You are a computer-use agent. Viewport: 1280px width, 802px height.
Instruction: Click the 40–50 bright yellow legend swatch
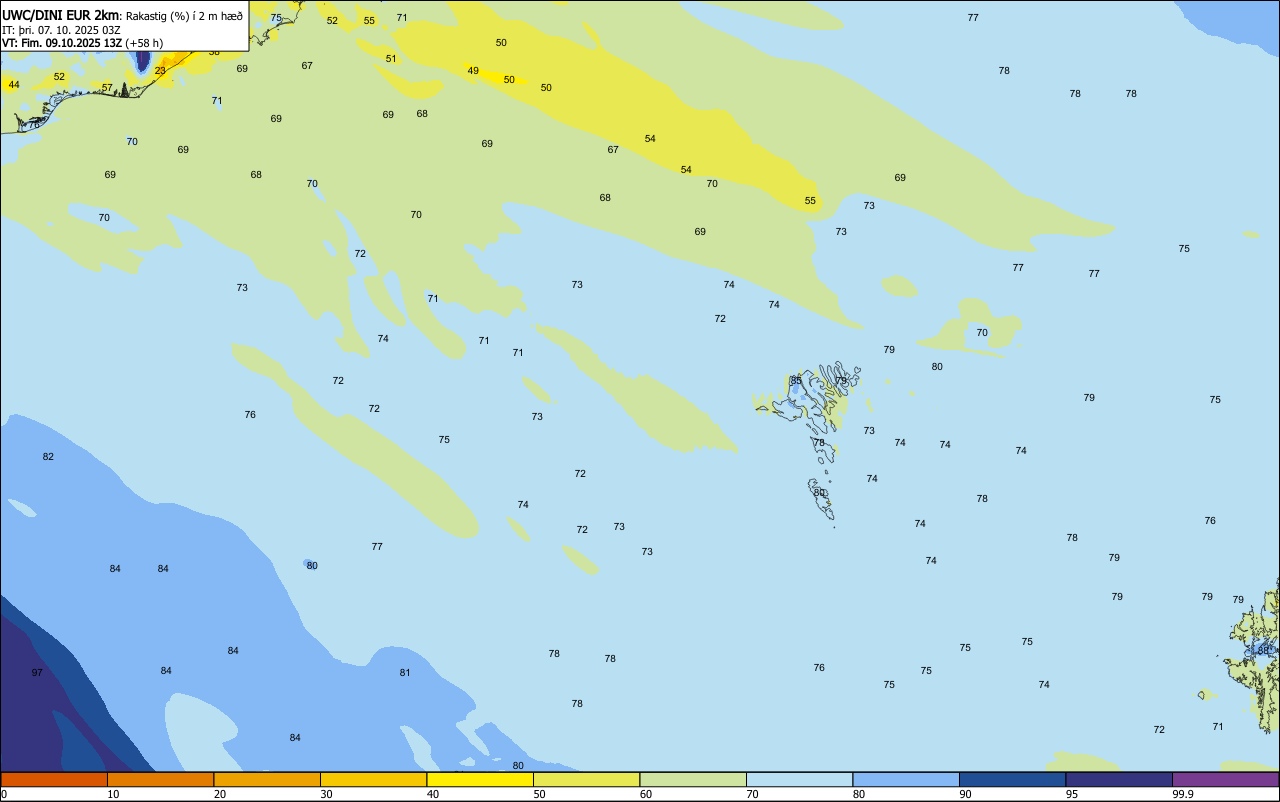[x=480, y=779]
